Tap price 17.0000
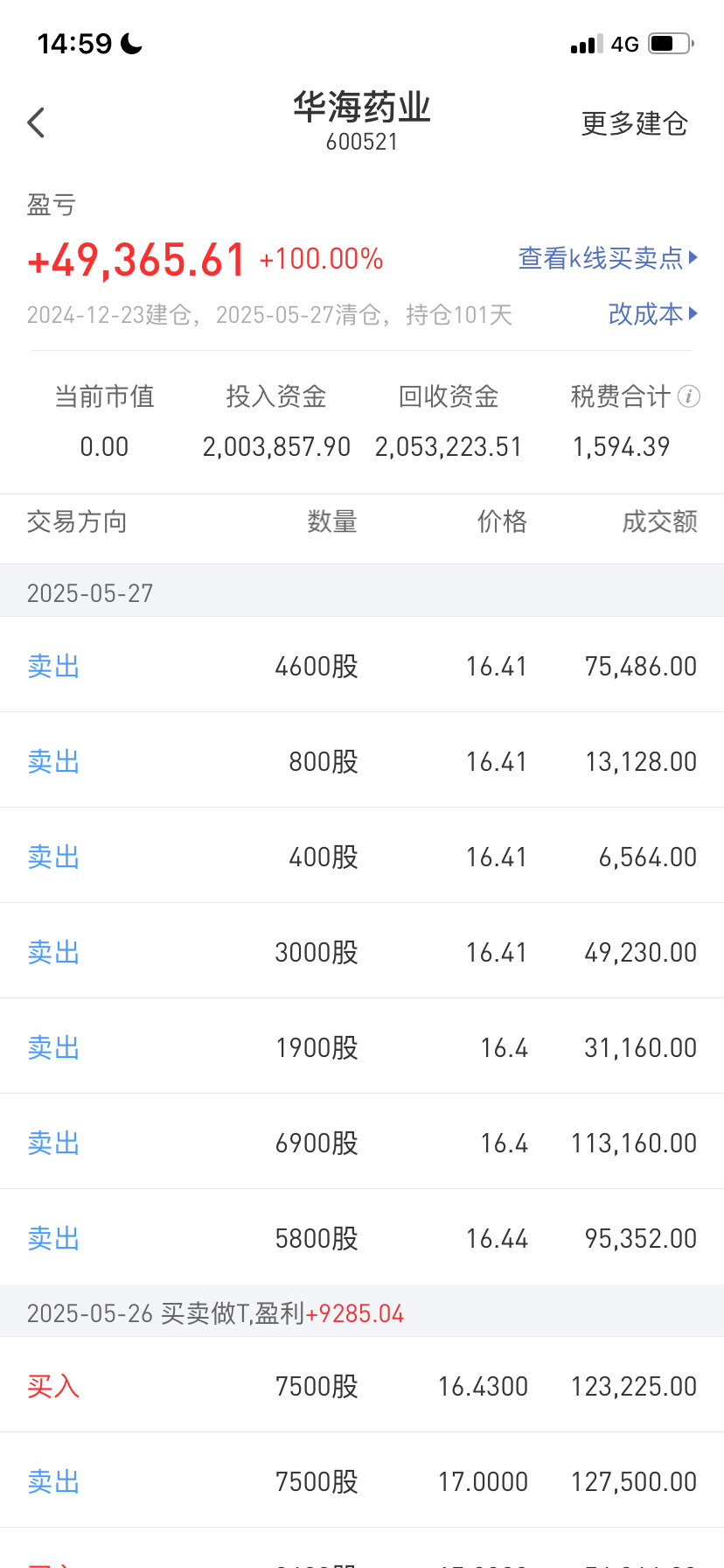724x1568 pixels. tap(483, 1482)
